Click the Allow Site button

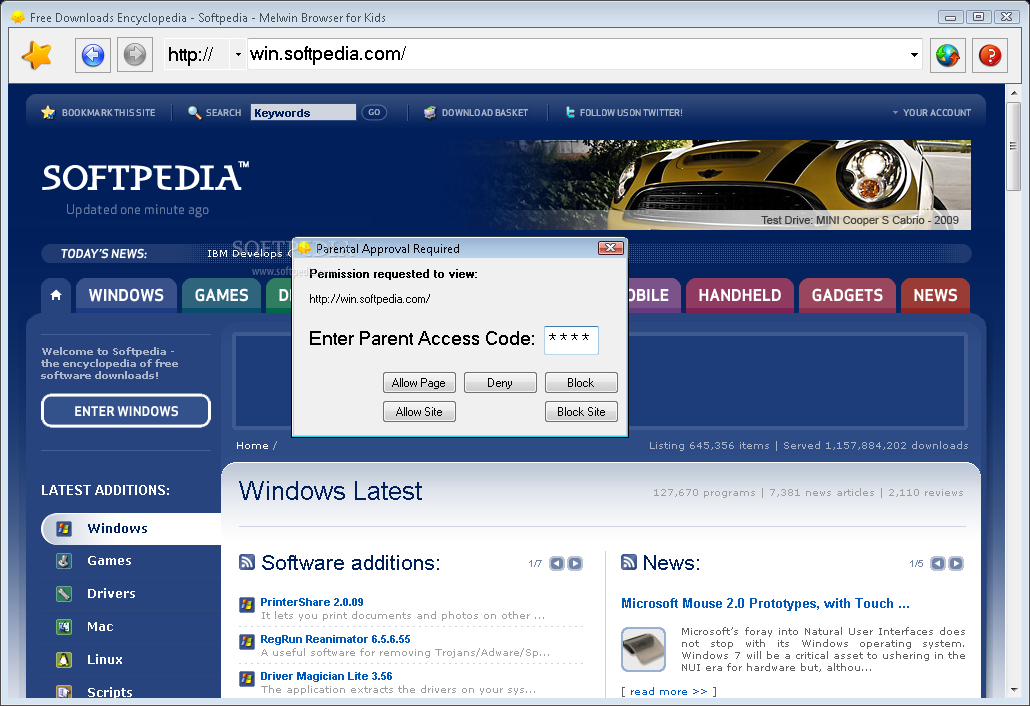pyautogui.click(x=419, y=412)
